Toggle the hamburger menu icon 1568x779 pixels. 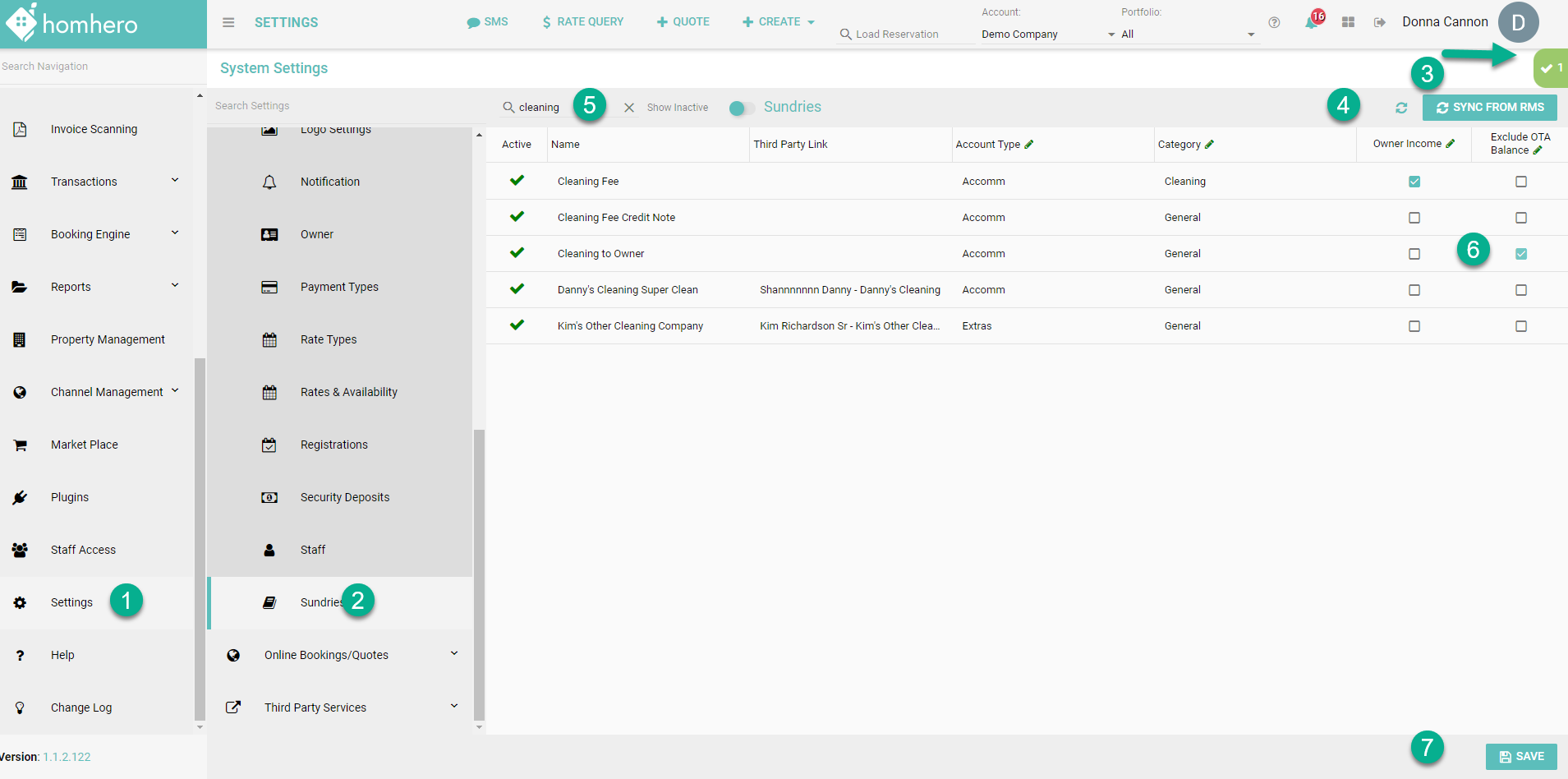click(228, 22)
